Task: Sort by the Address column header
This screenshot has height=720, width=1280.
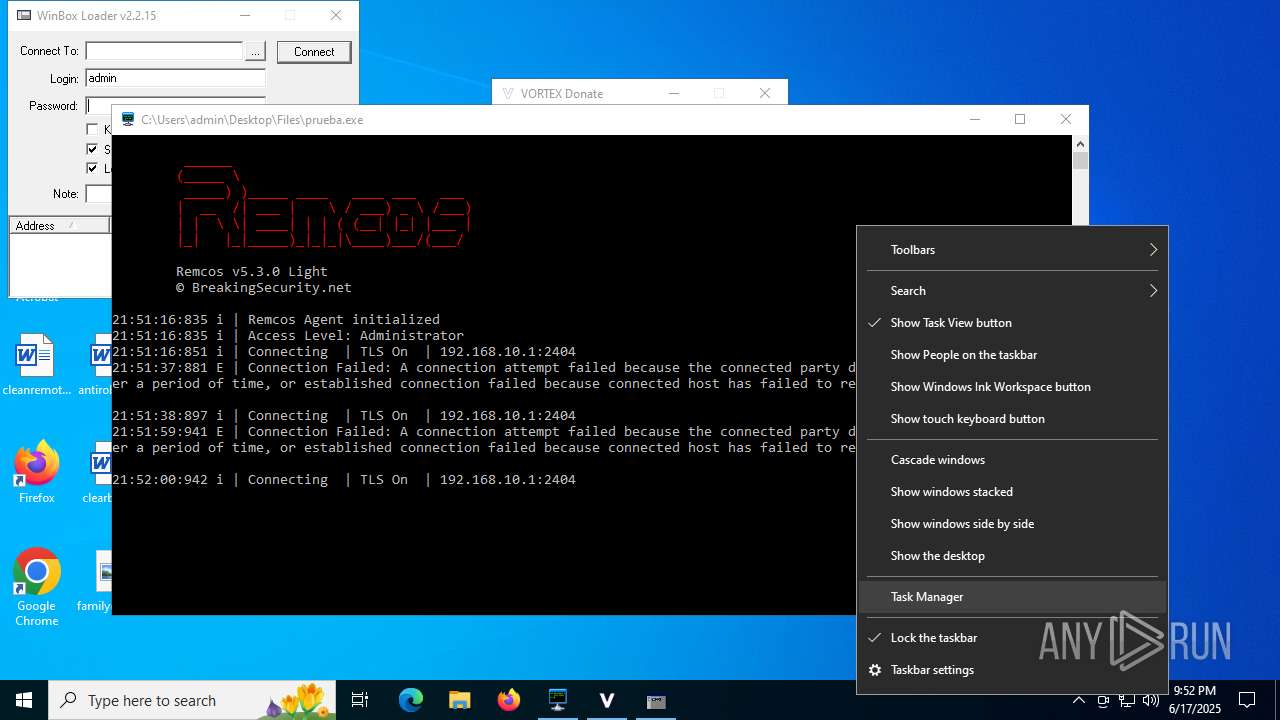Action: coord(59,226)
